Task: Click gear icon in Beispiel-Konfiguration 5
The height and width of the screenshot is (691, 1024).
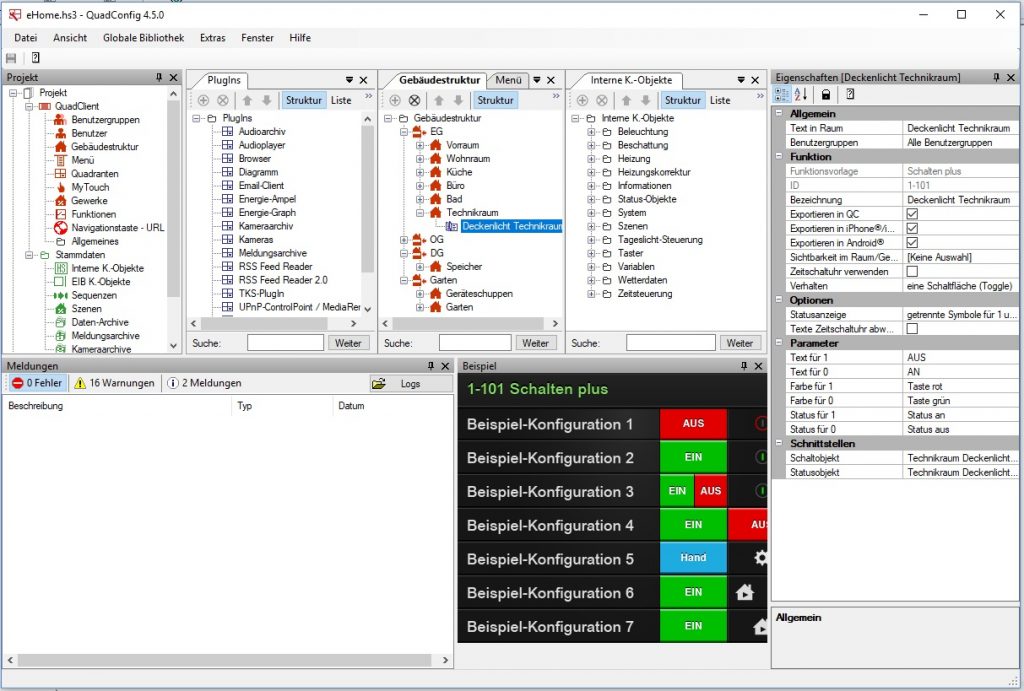Action: click(x=761, y=558)
